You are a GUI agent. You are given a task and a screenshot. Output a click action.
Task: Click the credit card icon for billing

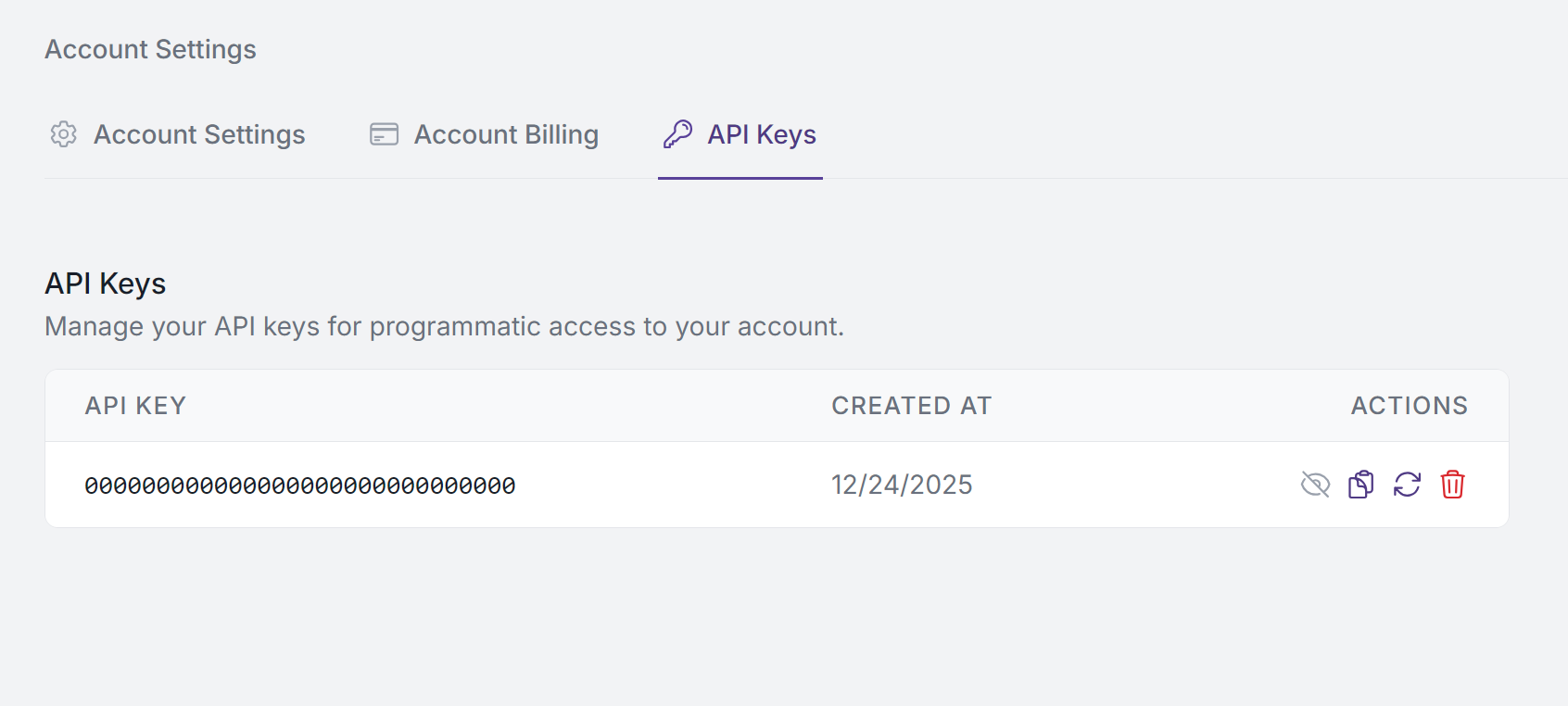[384, 134]
